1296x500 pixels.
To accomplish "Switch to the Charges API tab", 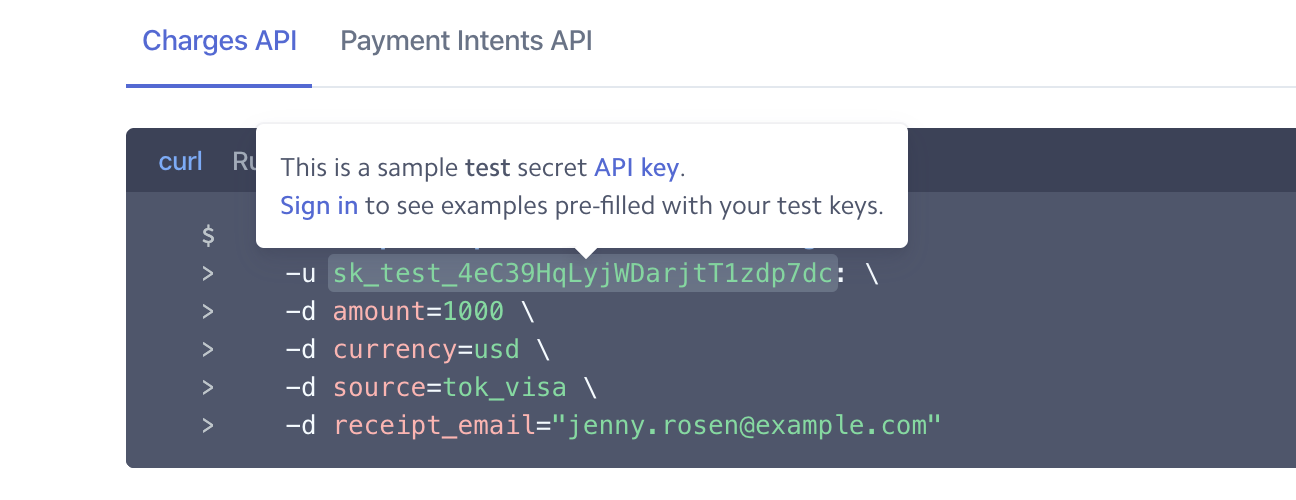I will [x=219, y=41].
